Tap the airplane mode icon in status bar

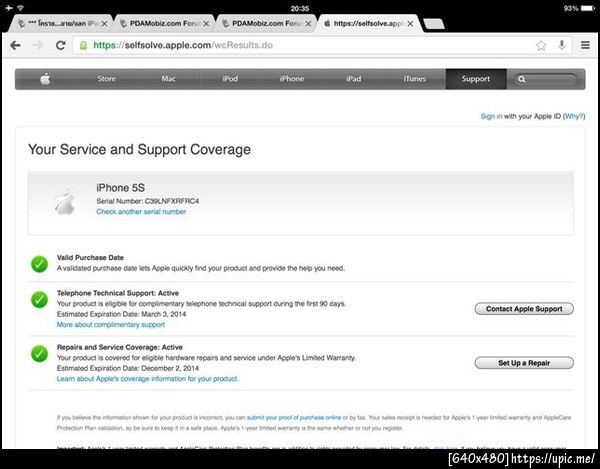pos(9,8)
